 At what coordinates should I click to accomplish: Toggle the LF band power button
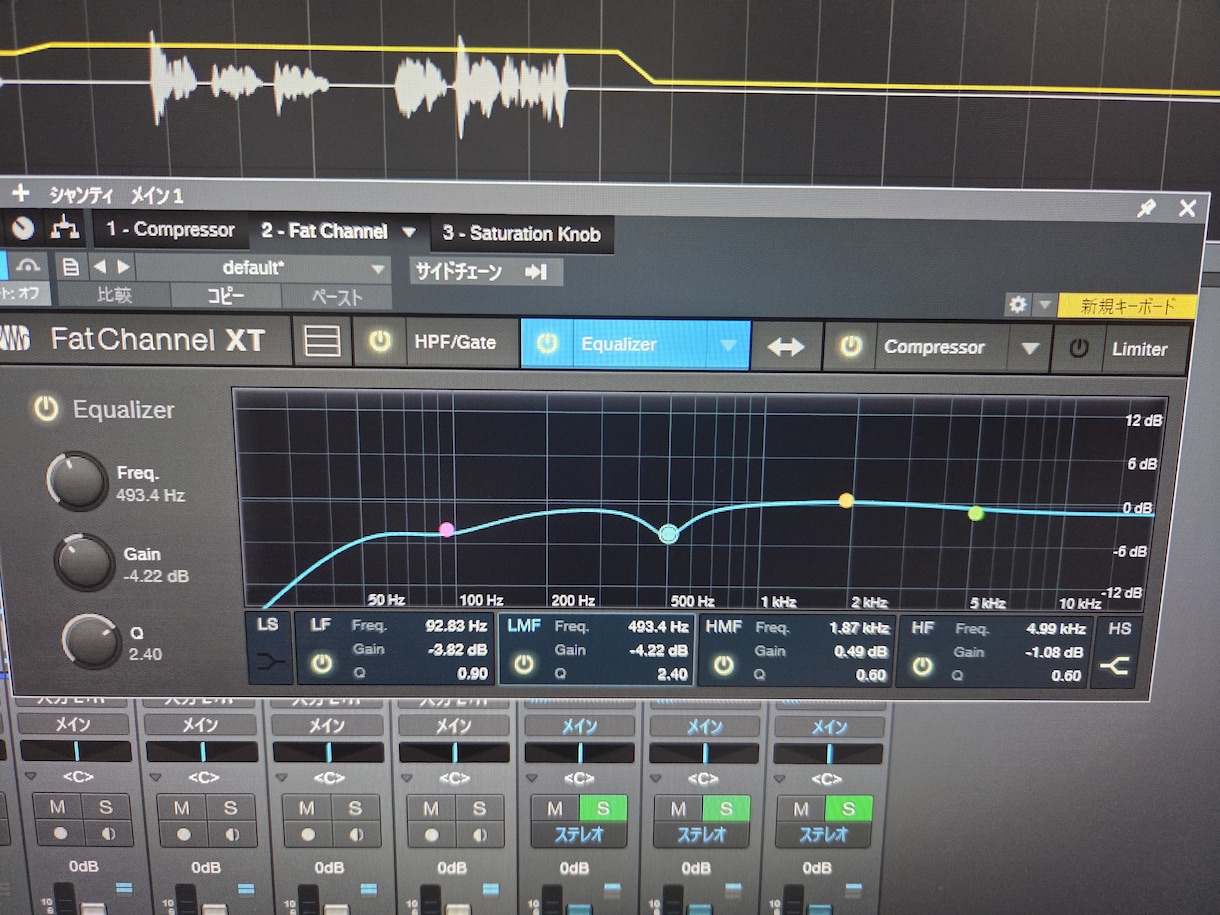click(321, 662)
